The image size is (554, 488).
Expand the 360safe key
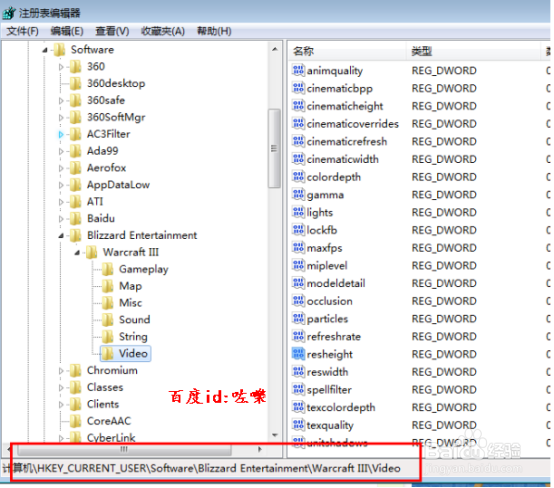61,101
